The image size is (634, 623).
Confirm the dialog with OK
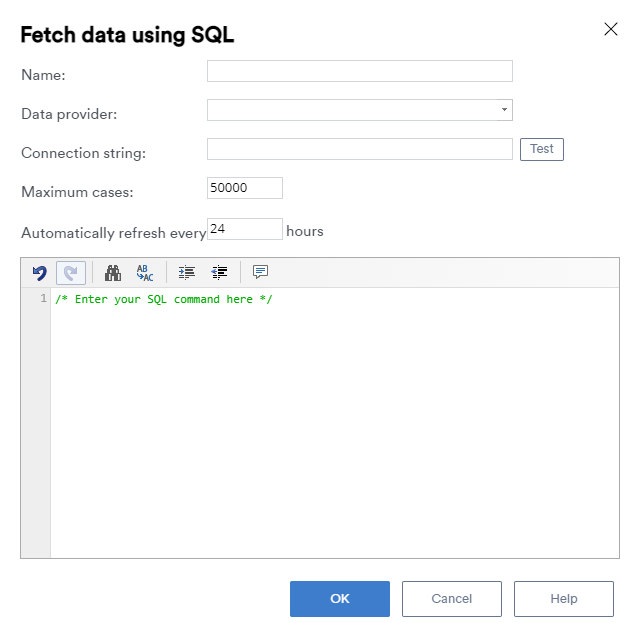point(340,599)
